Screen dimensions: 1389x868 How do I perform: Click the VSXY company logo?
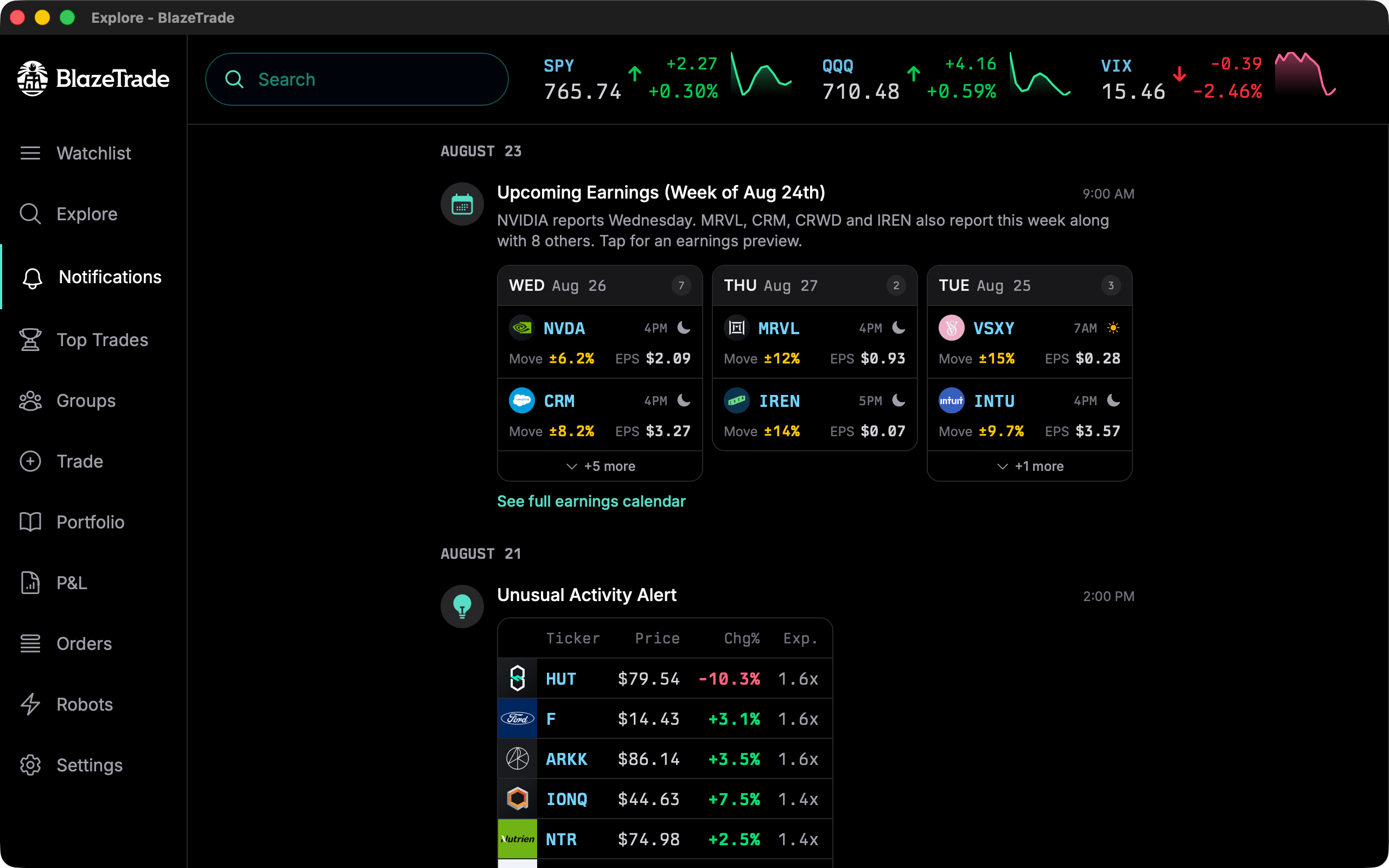(951, 328)
